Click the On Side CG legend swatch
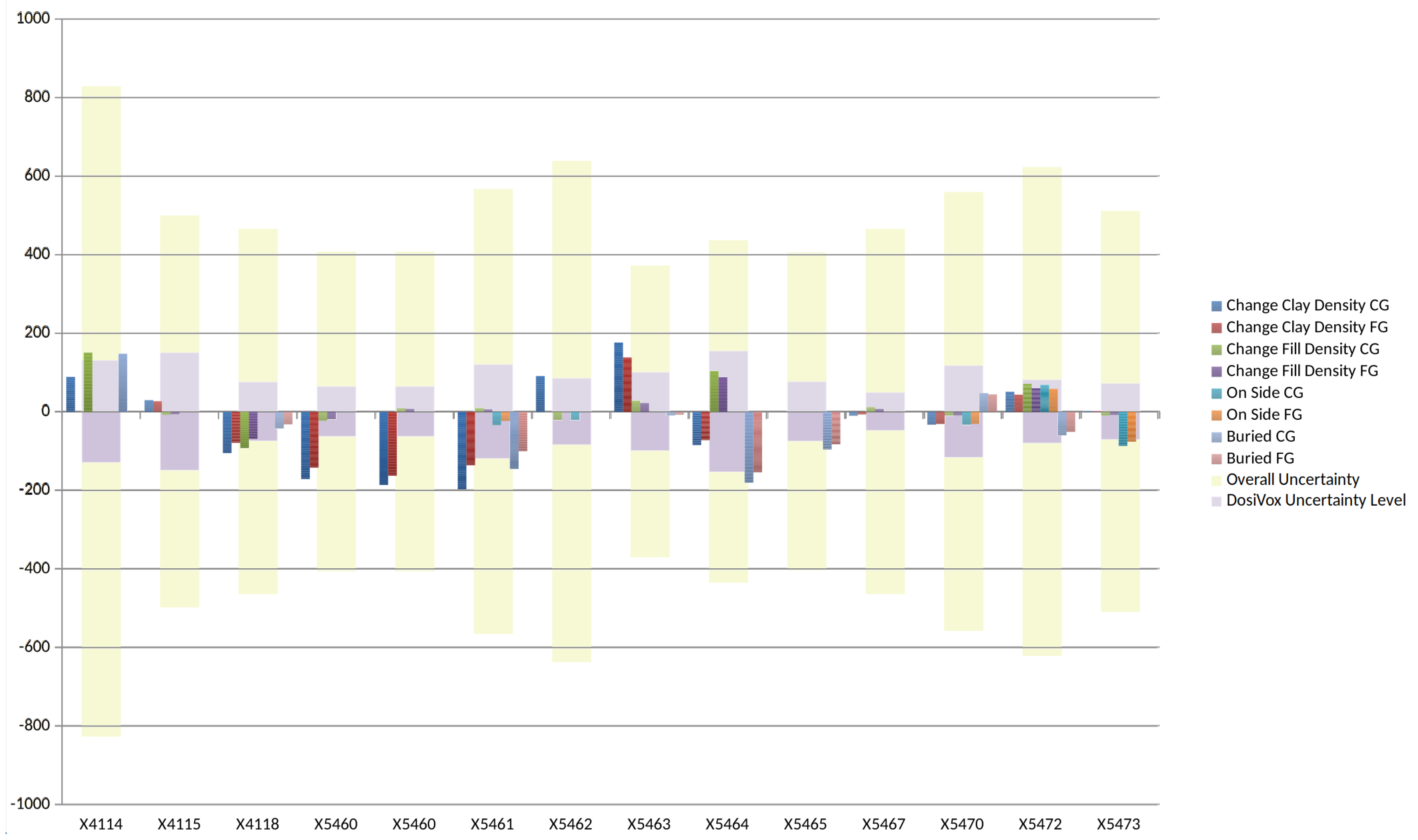 1216,394
